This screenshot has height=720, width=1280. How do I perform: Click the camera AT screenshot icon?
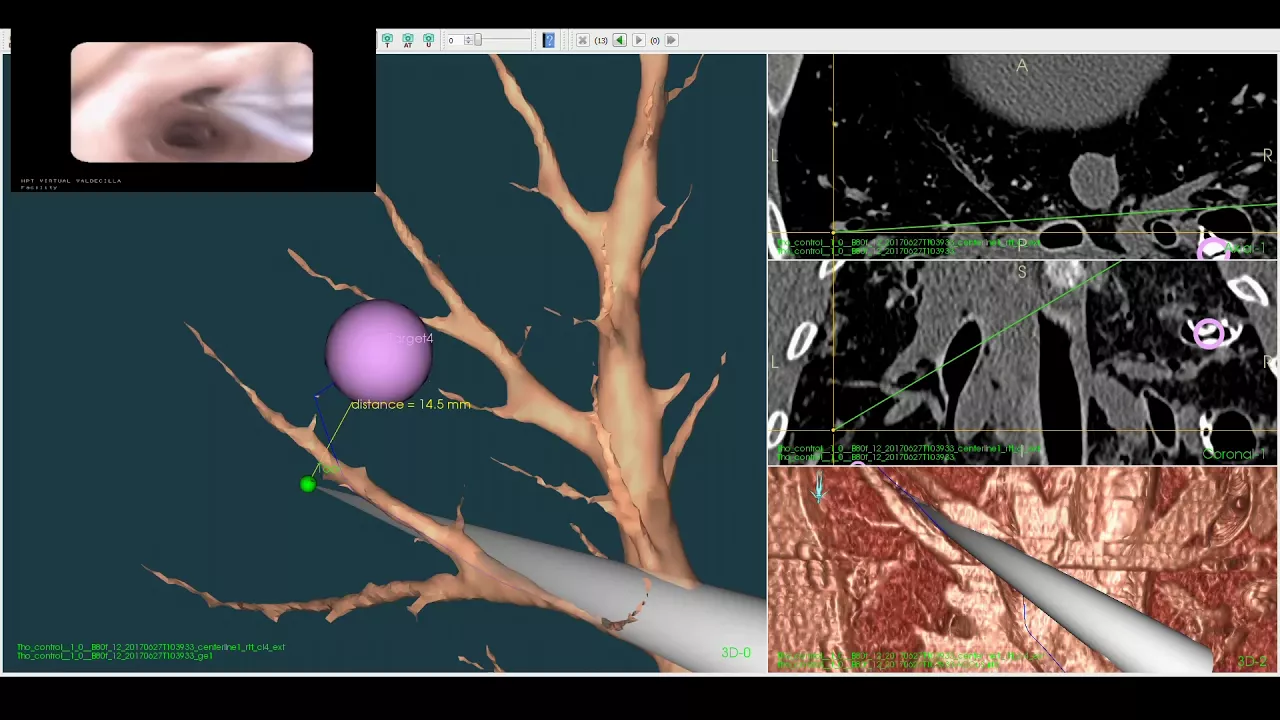pyautogui.click(x=408, y=40)
